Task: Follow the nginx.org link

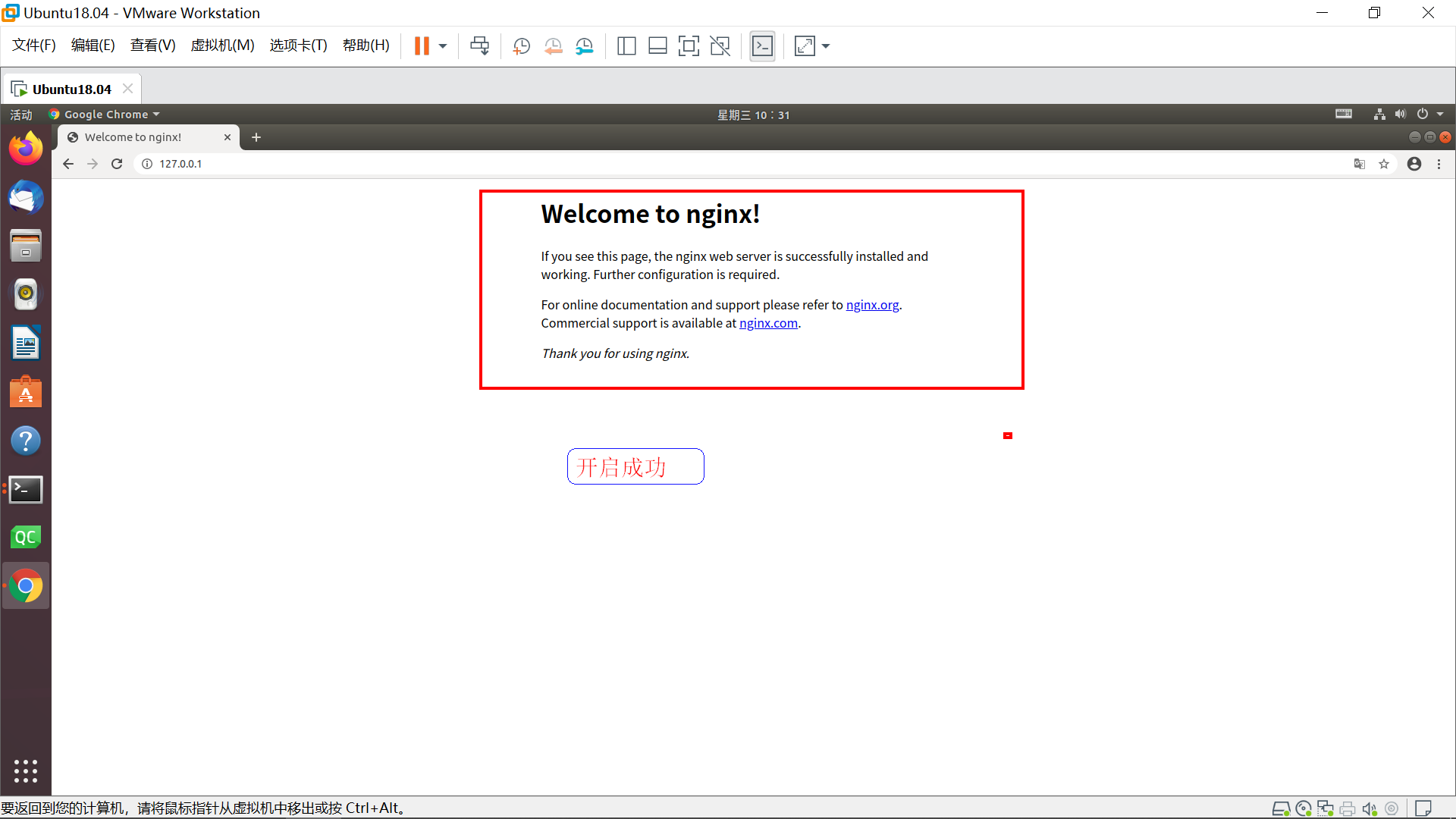Action: (x=872, y=305)
